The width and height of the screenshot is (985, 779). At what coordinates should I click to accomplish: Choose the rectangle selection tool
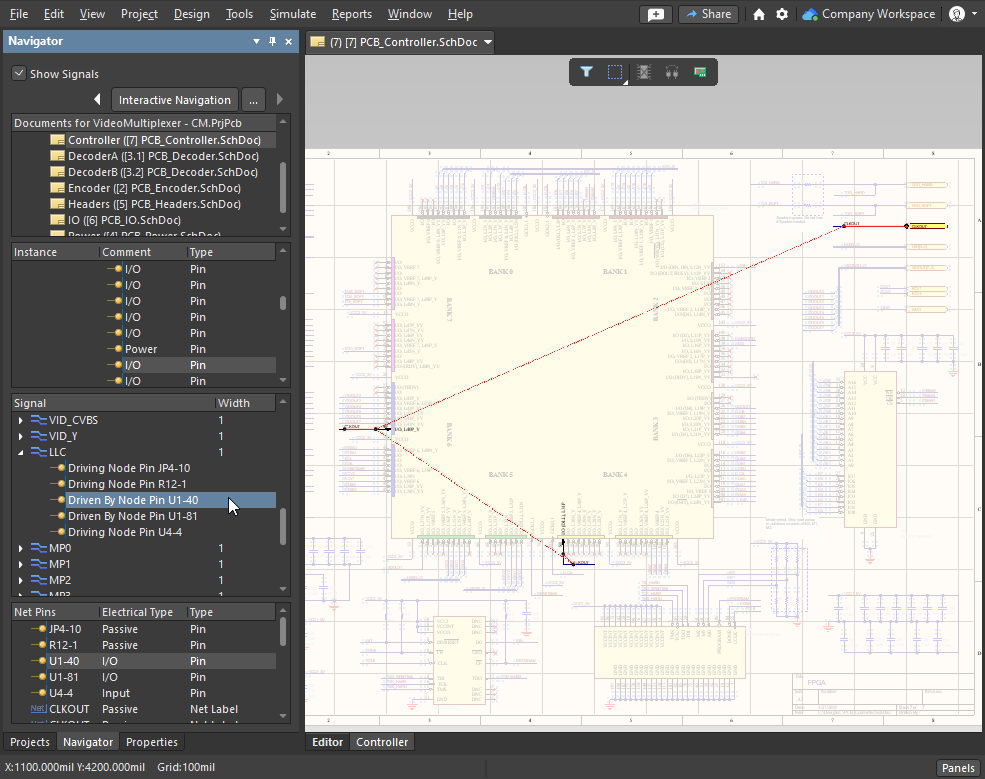click(x=615, y=72)
